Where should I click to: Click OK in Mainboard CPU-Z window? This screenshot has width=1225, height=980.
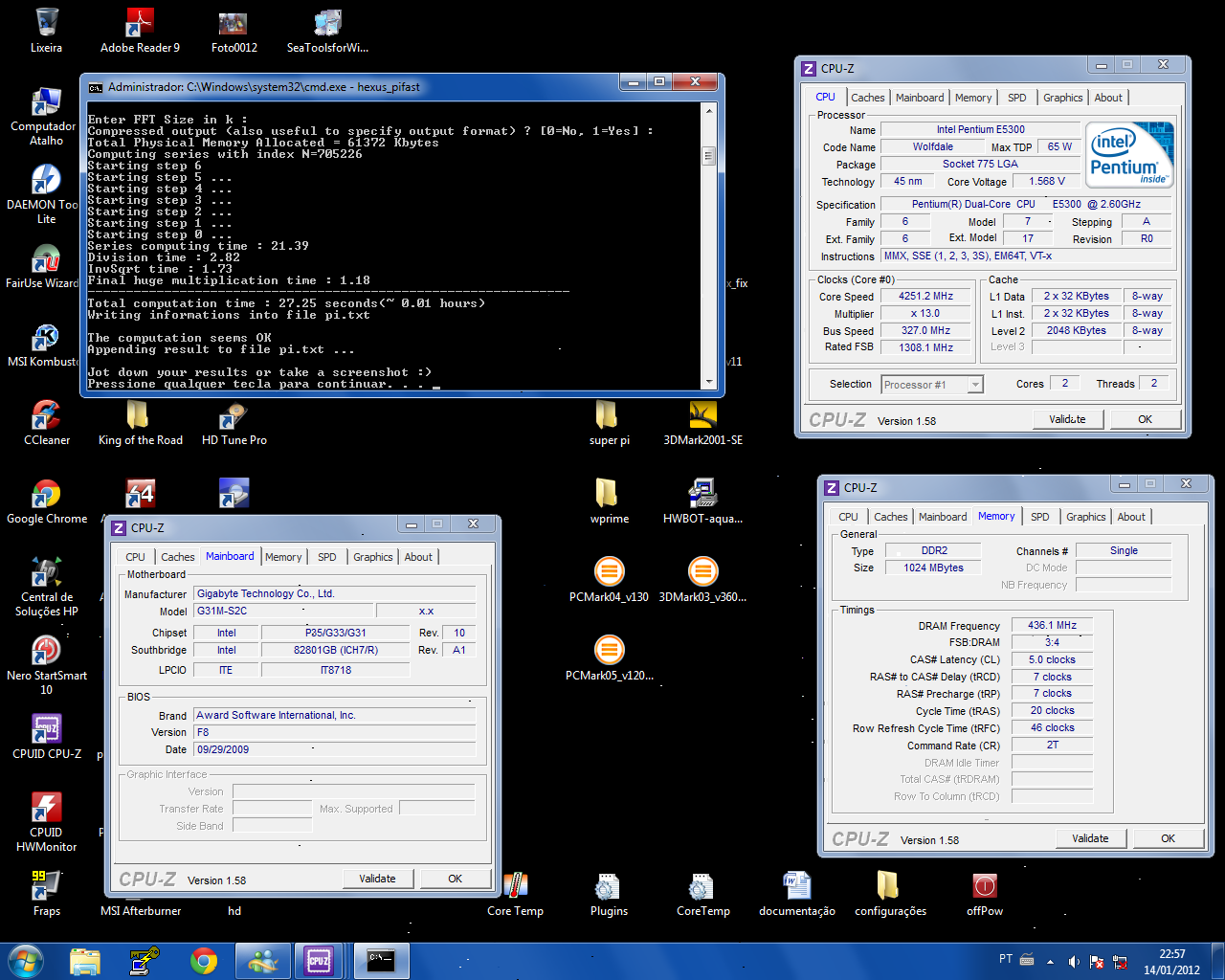tap(456, 879)
